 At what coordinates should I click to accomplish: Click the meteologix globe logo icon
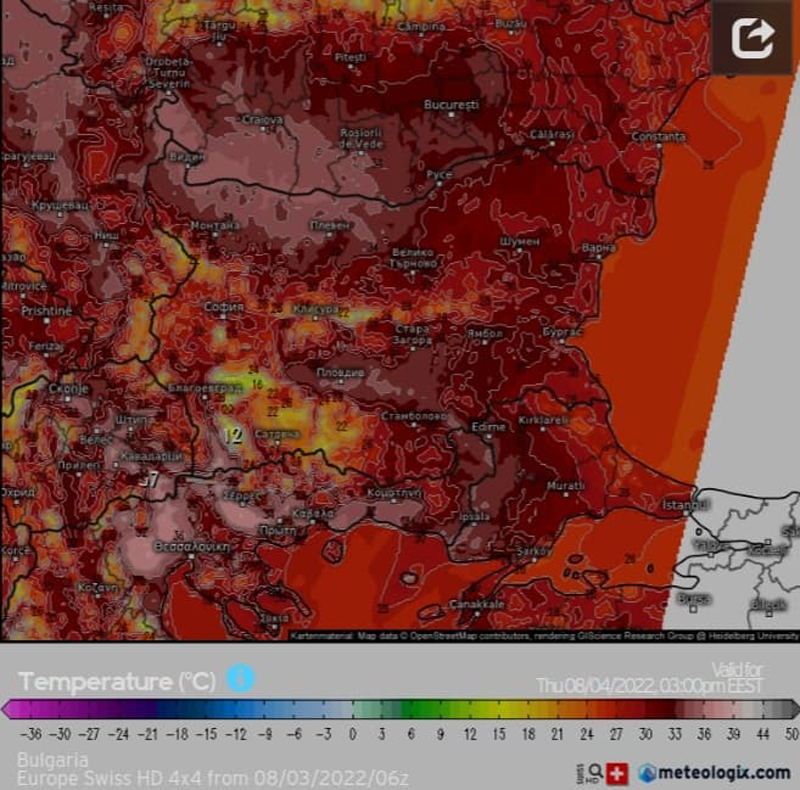[649, 773]
